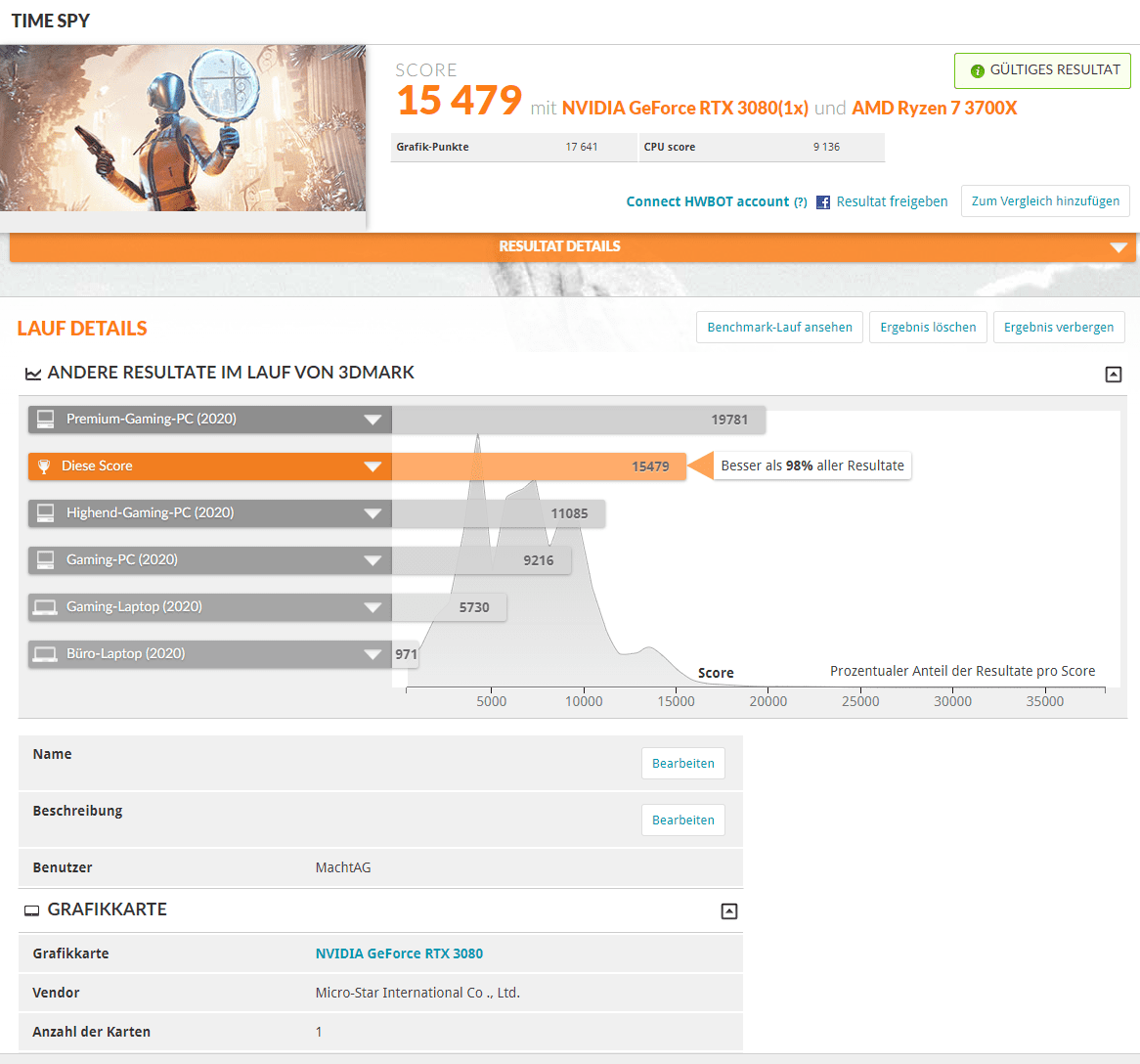Click AMD Ryzen 7 3700X in score header
Screen dimensions: 1140x1064
(935, 109)
